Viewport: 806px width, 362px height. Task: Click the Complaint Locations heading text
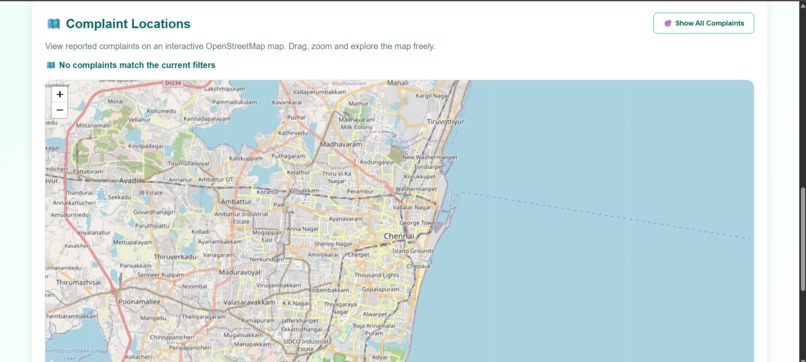[x=128, y=24]
